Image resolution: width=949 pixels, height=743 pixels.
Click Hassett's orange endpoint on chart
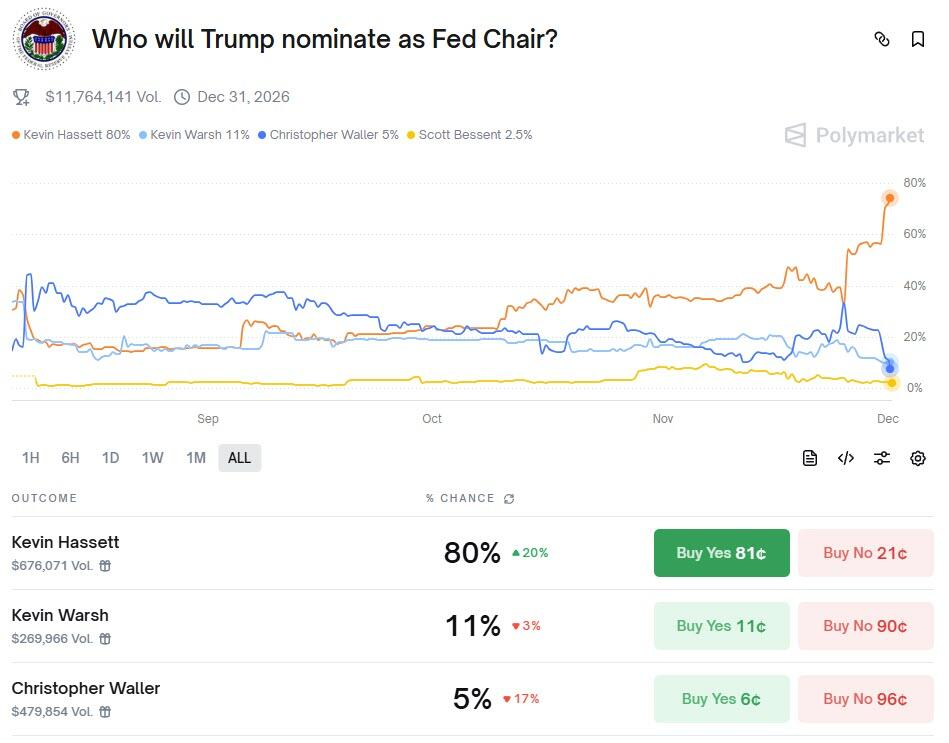click(x=889, y=198)
